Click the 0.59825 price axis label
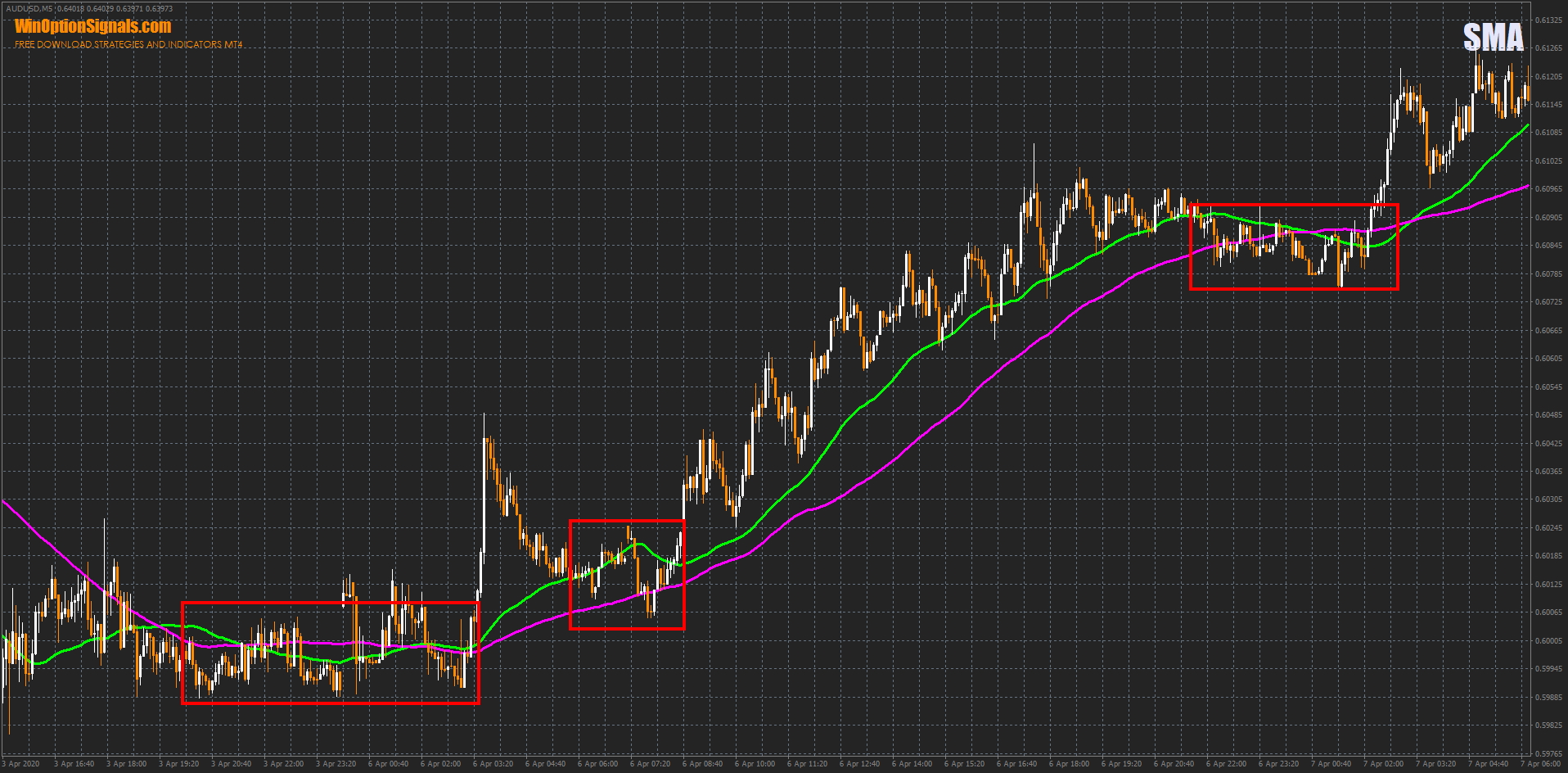 1548,726
